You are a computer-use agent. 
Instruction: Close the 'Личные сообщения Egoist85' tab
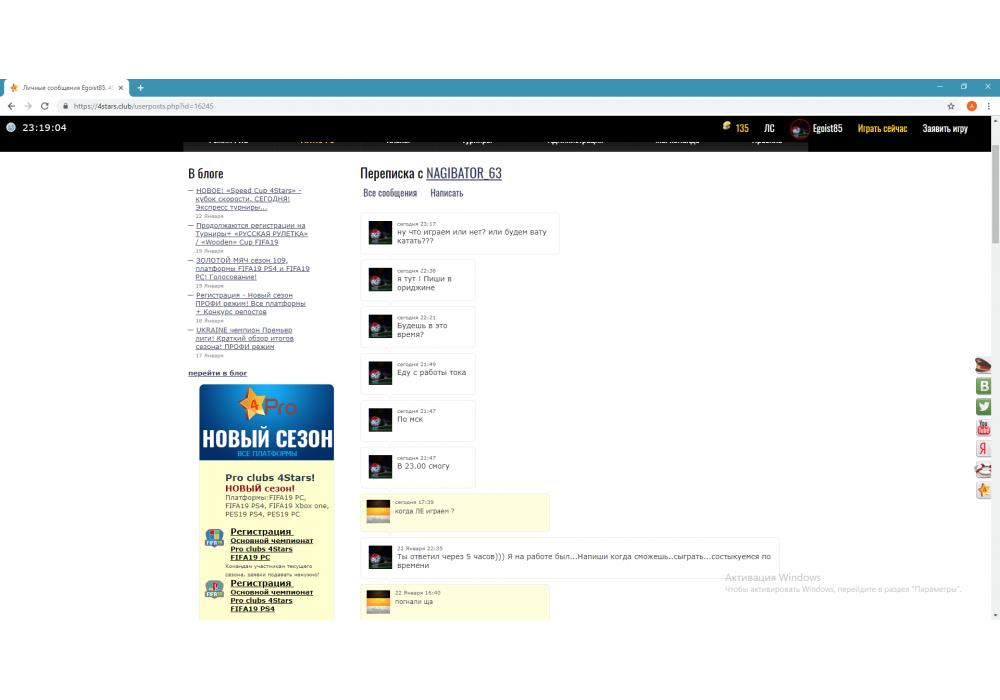tap(121, 87)
